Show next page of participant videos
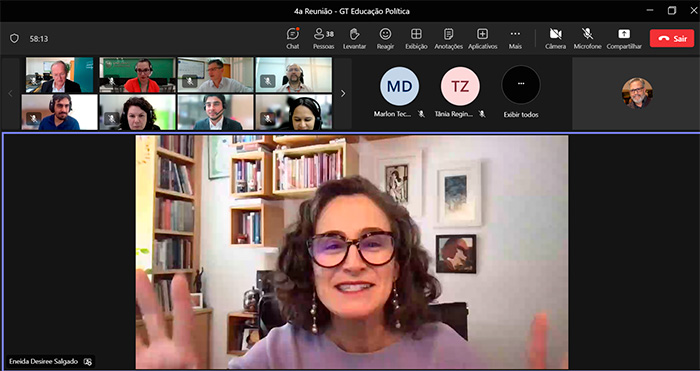This screenshot has height=371, width=700. tap(343, 93)
